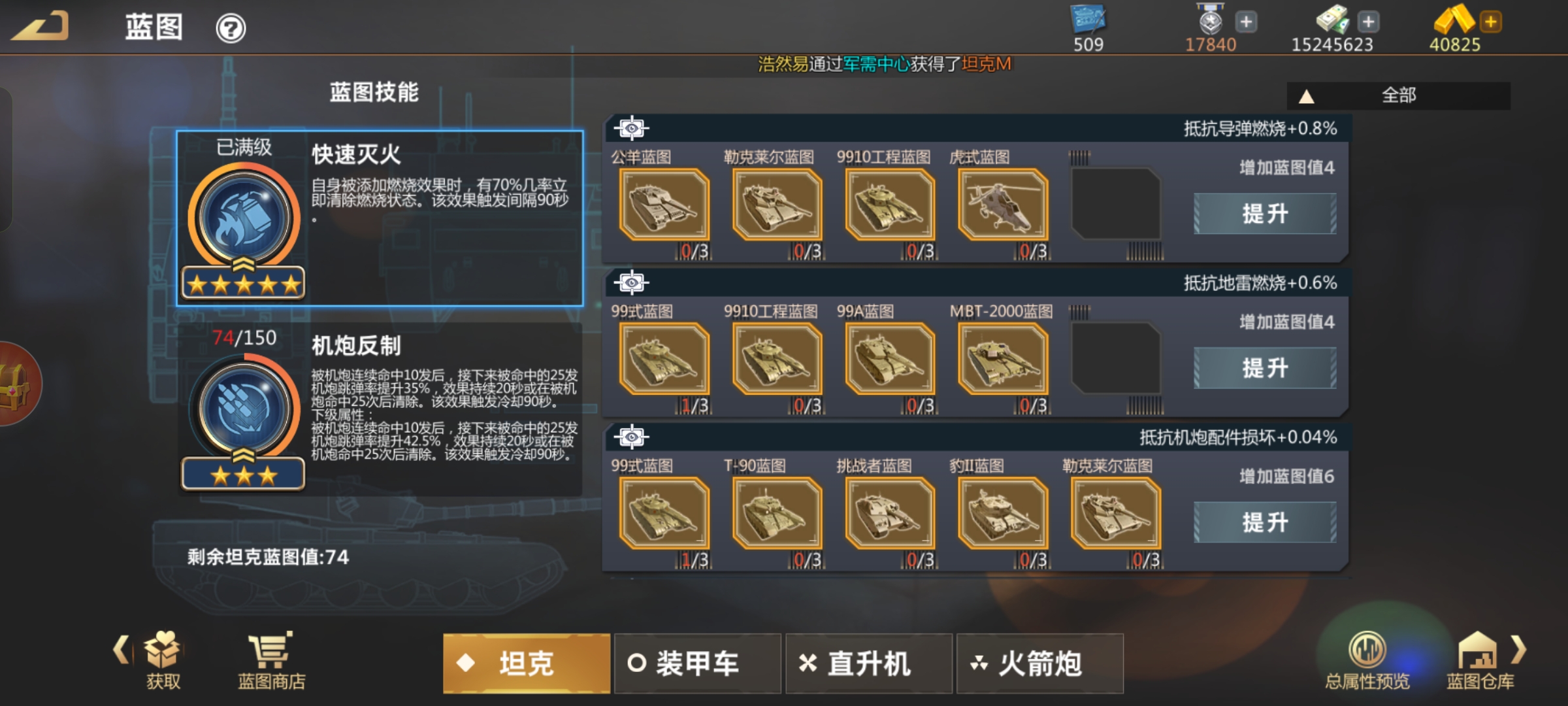Add gold bars with plus icon
Viewport: 1568px width, 706px height.
tap(1490, 22)
